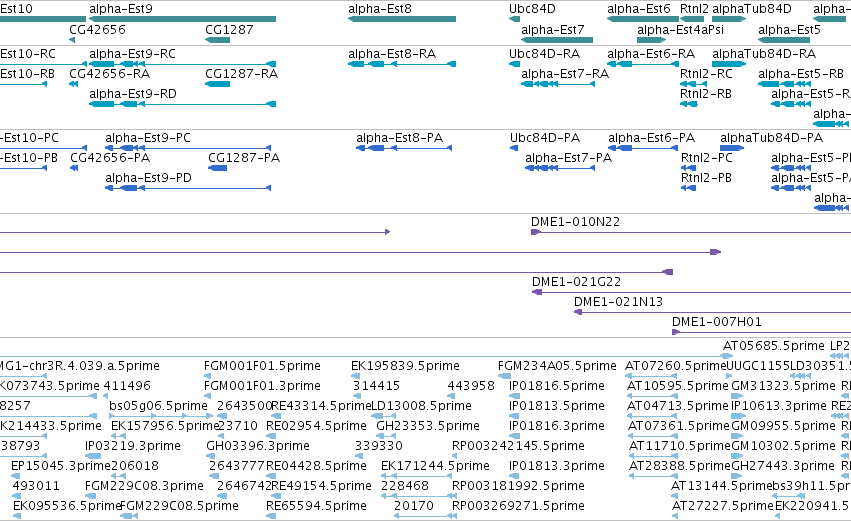Click EST bs05g06.5prime

click(x=158, y=406)
